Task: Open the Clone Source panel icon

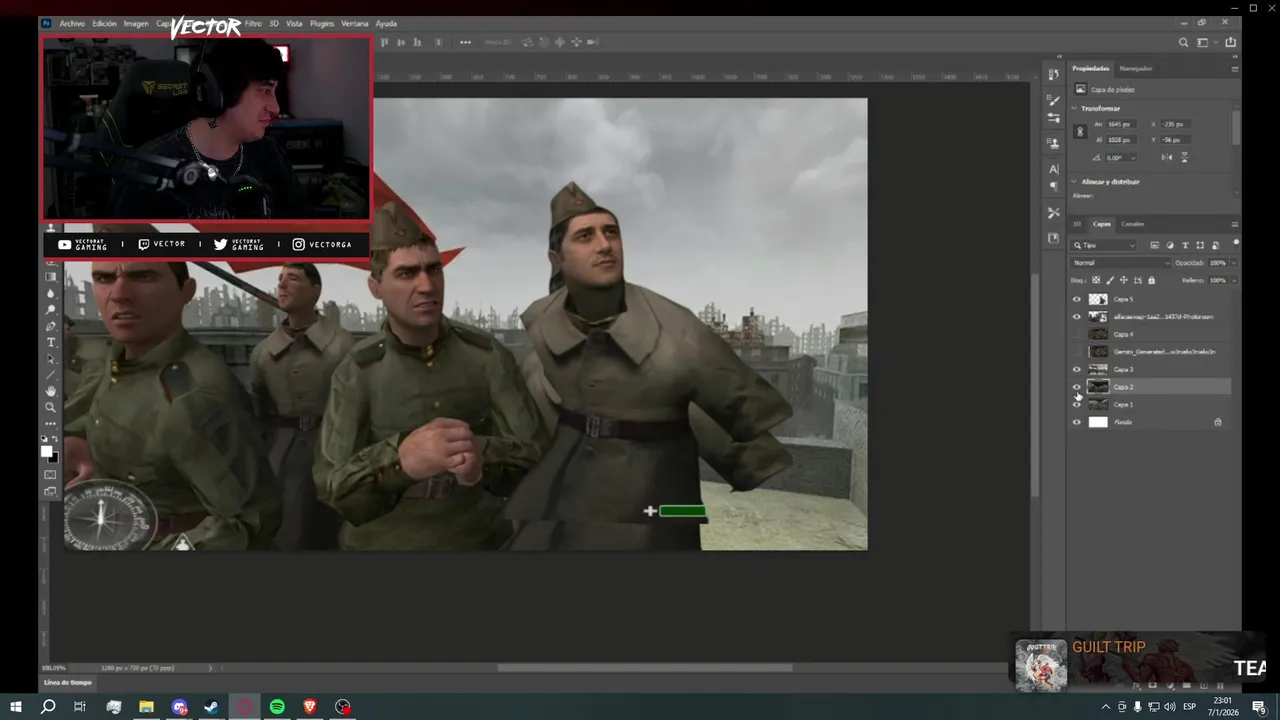Action: pyautogui.click(x=1053, y=141)
